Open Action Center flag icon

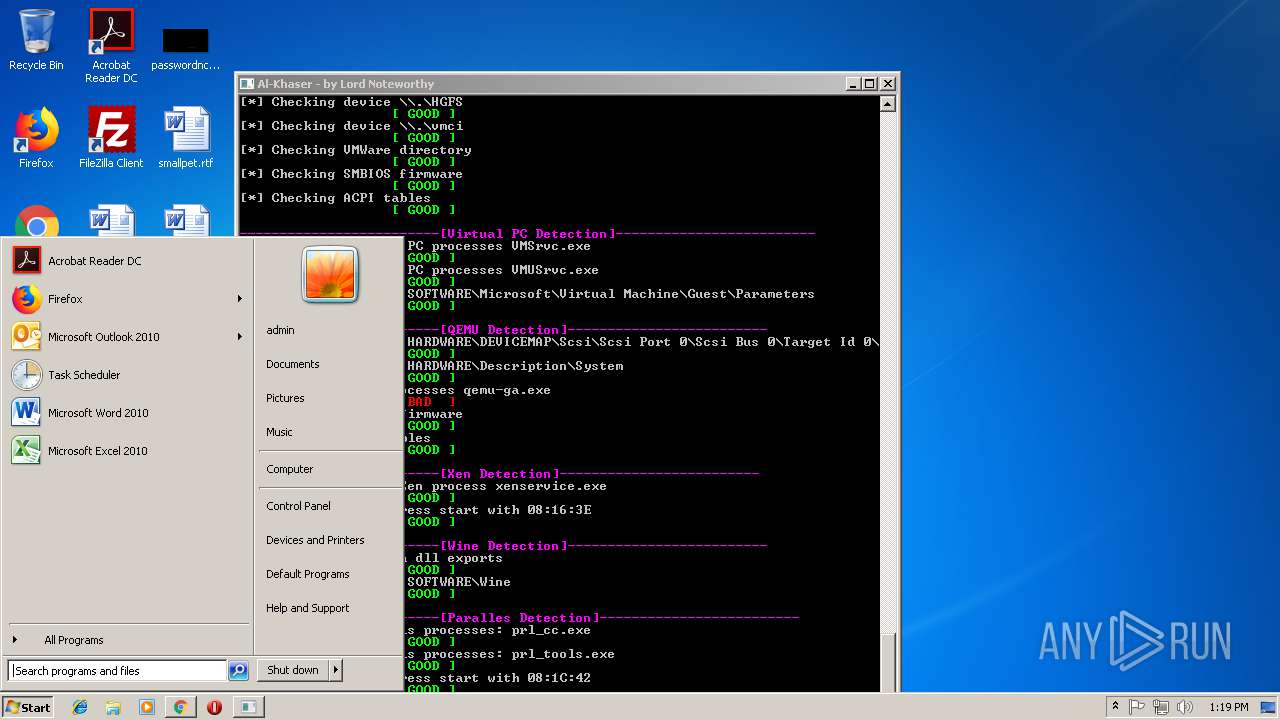[1138, 707]
